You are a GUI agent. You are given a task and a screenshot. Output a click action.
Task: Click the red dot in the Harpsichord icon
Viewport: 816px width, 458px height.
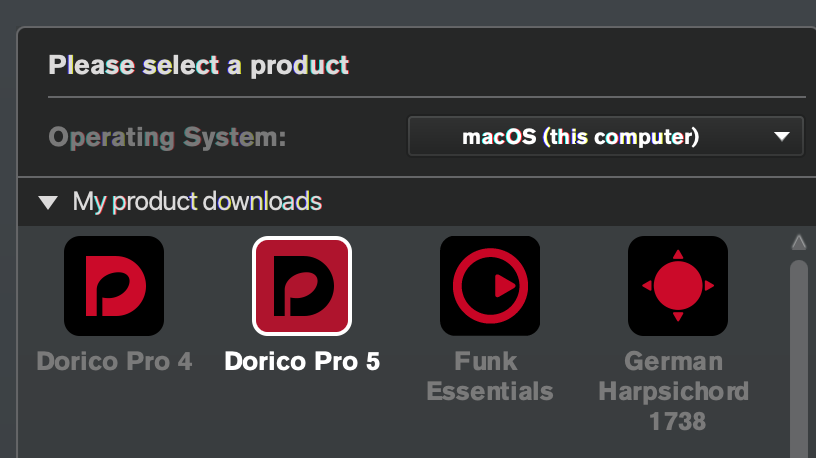pos(678,285)
